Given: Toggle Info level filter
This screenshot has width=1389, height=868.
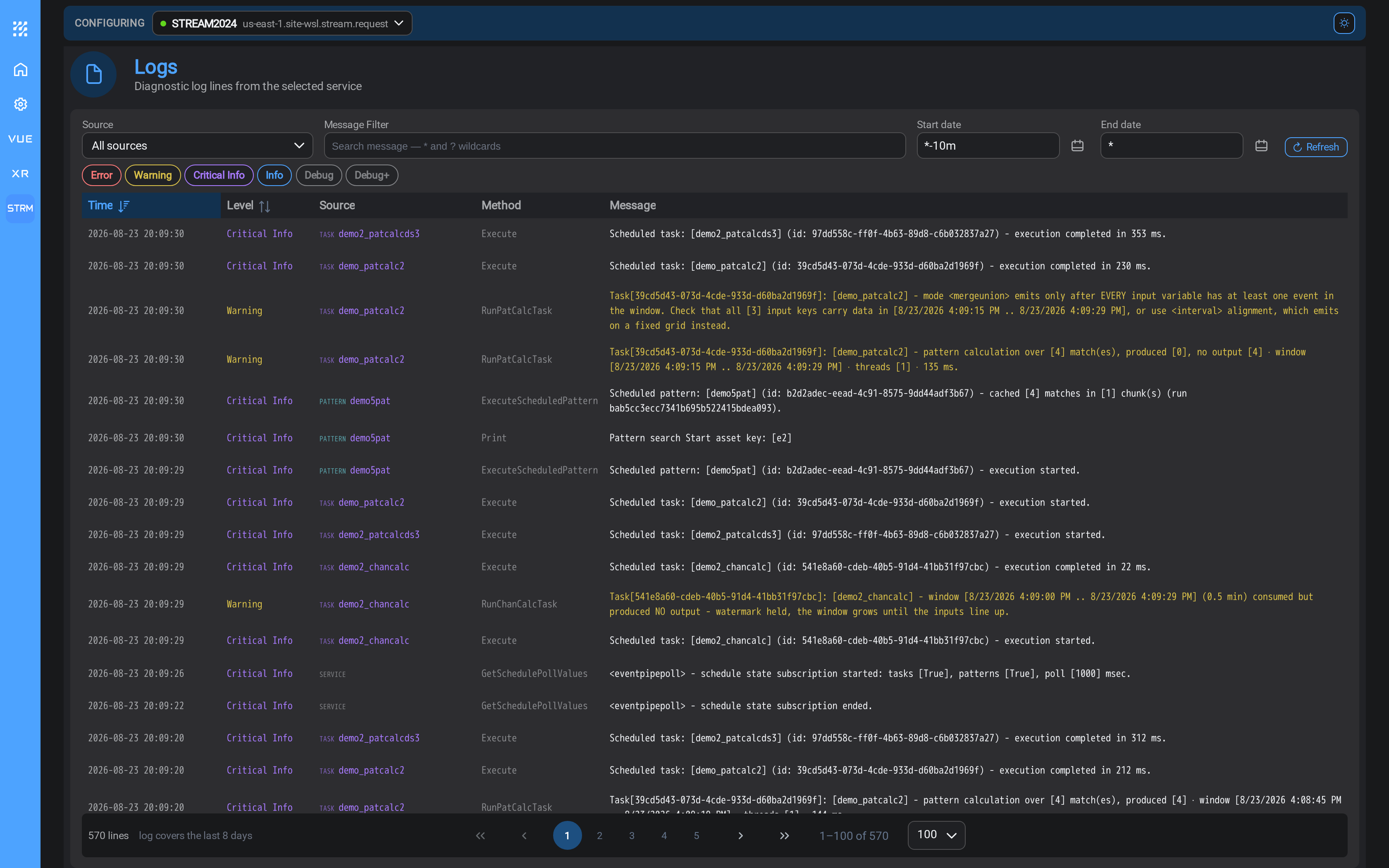Looking at the screenshot, I should pyautogui.click(x=274, y=175).
